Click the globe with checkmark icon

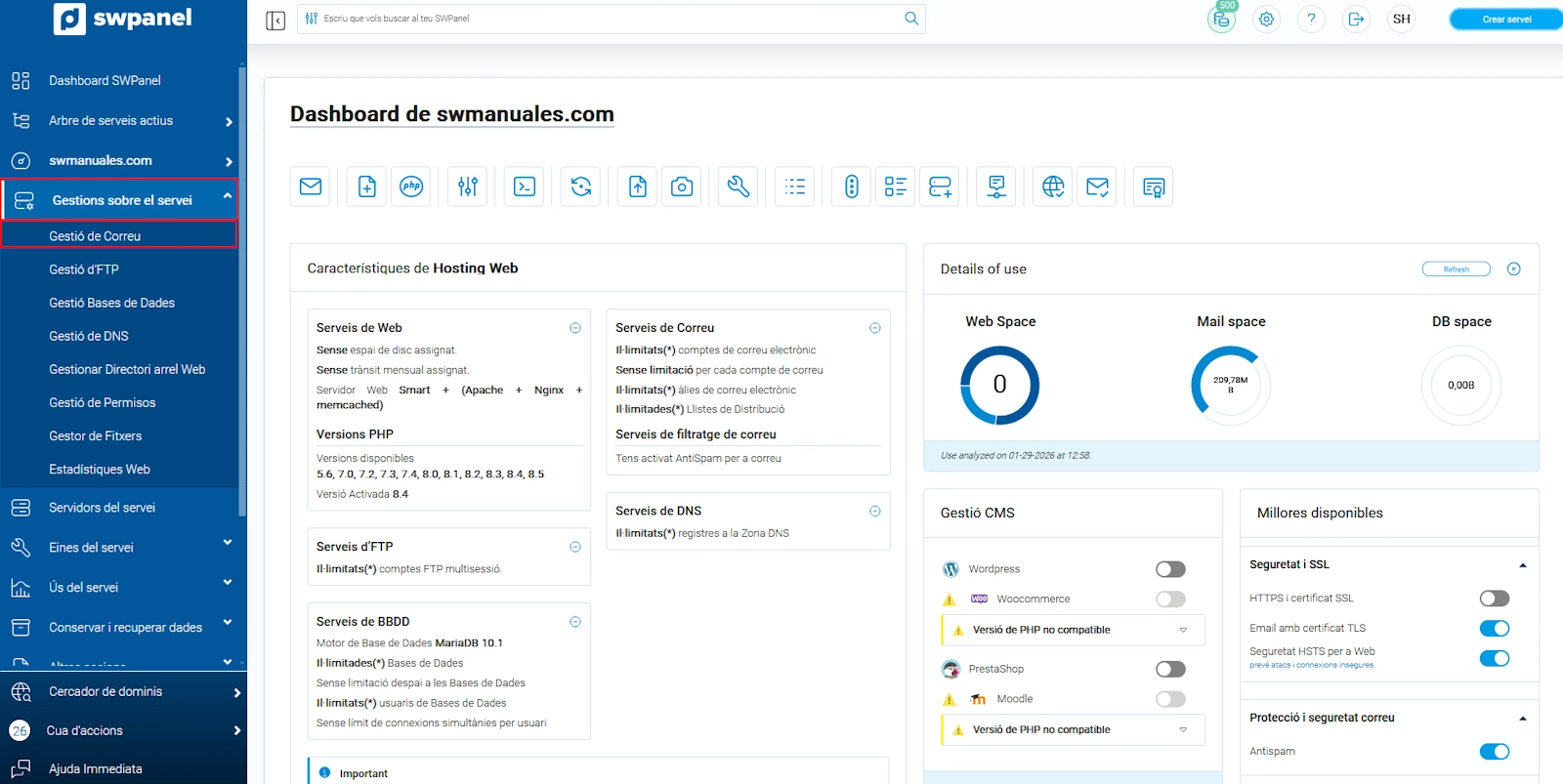click(x=1053, y=186)
